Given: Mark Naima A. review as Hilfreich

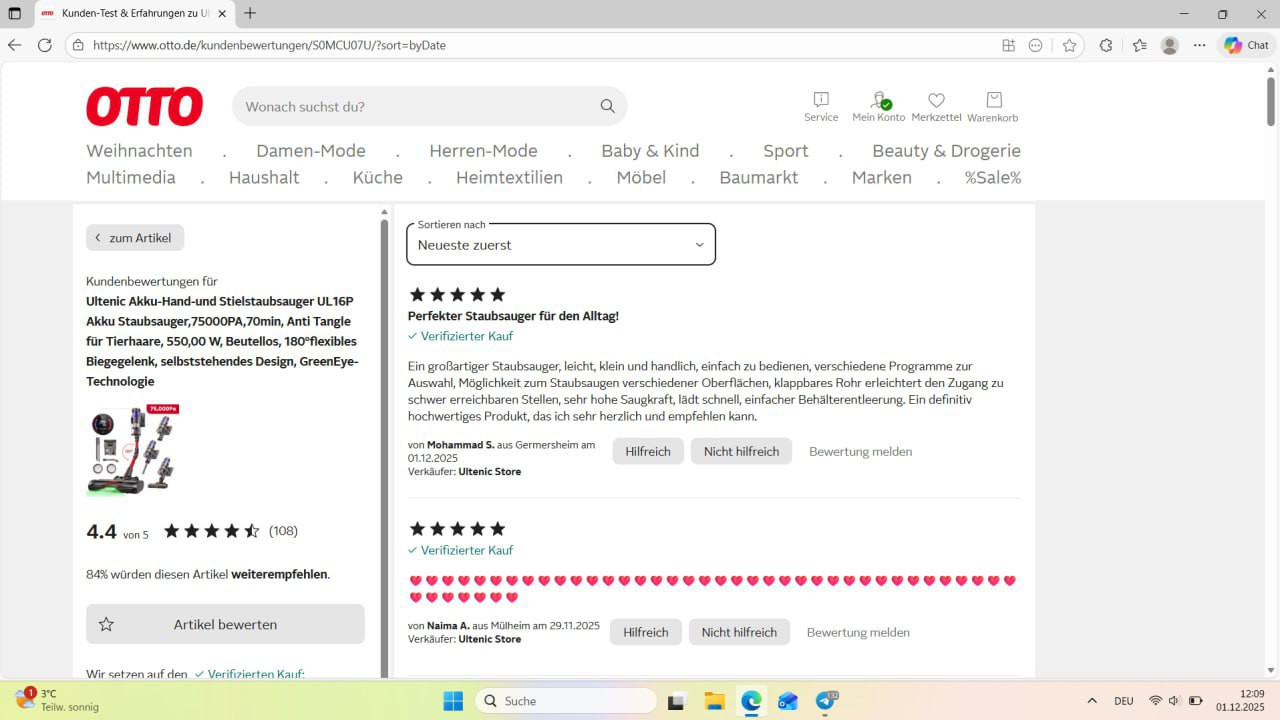Looking at the screenshot, I should (646, 632).
